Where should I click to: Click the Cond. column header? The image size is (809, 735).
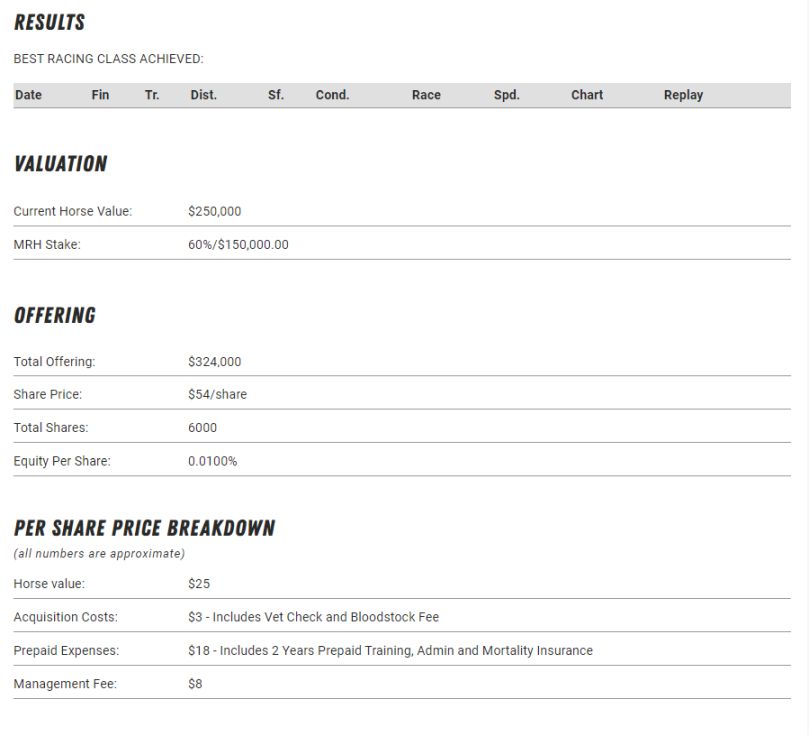[x=332, y=95]
